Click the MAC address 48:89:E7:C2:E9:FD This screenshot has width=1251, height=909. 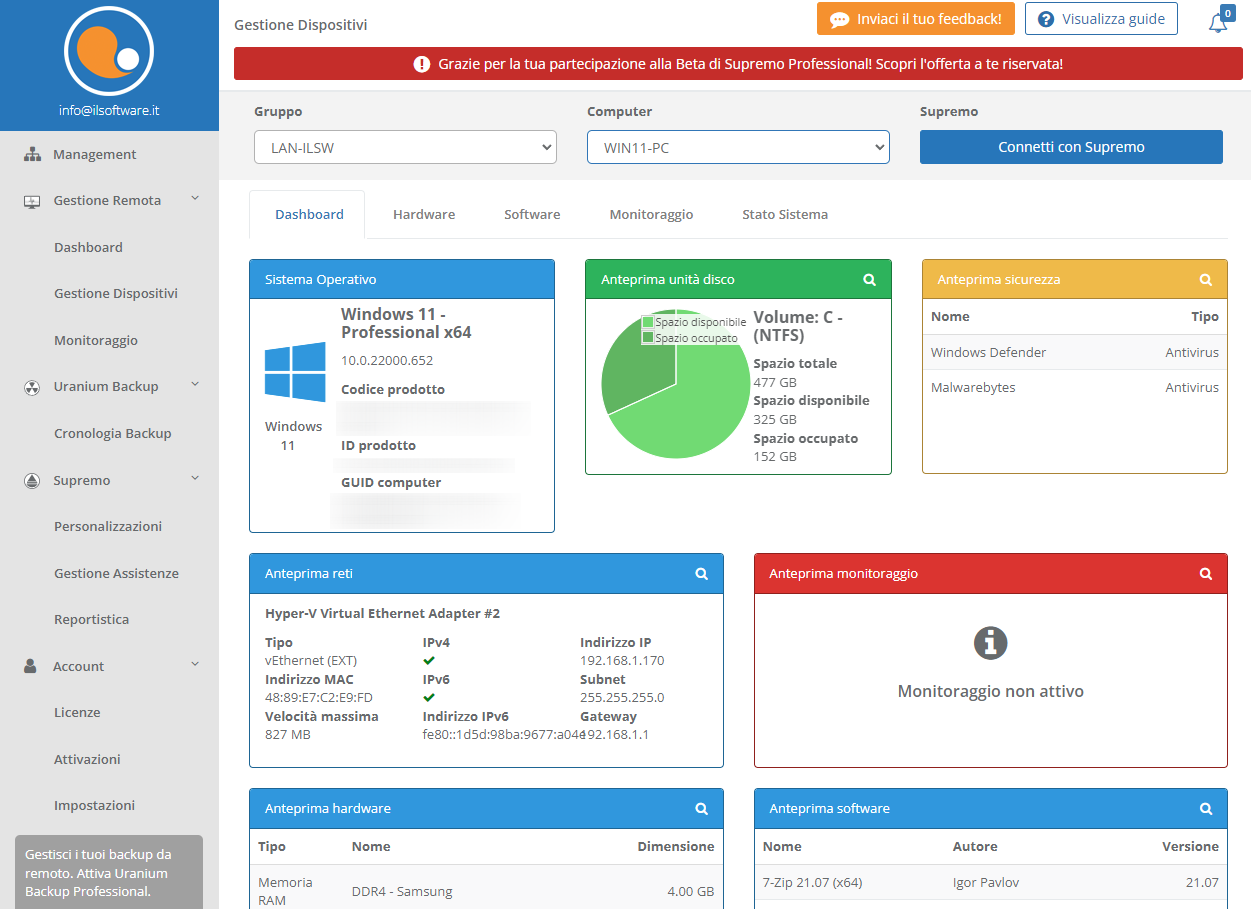tap(319, 698)
